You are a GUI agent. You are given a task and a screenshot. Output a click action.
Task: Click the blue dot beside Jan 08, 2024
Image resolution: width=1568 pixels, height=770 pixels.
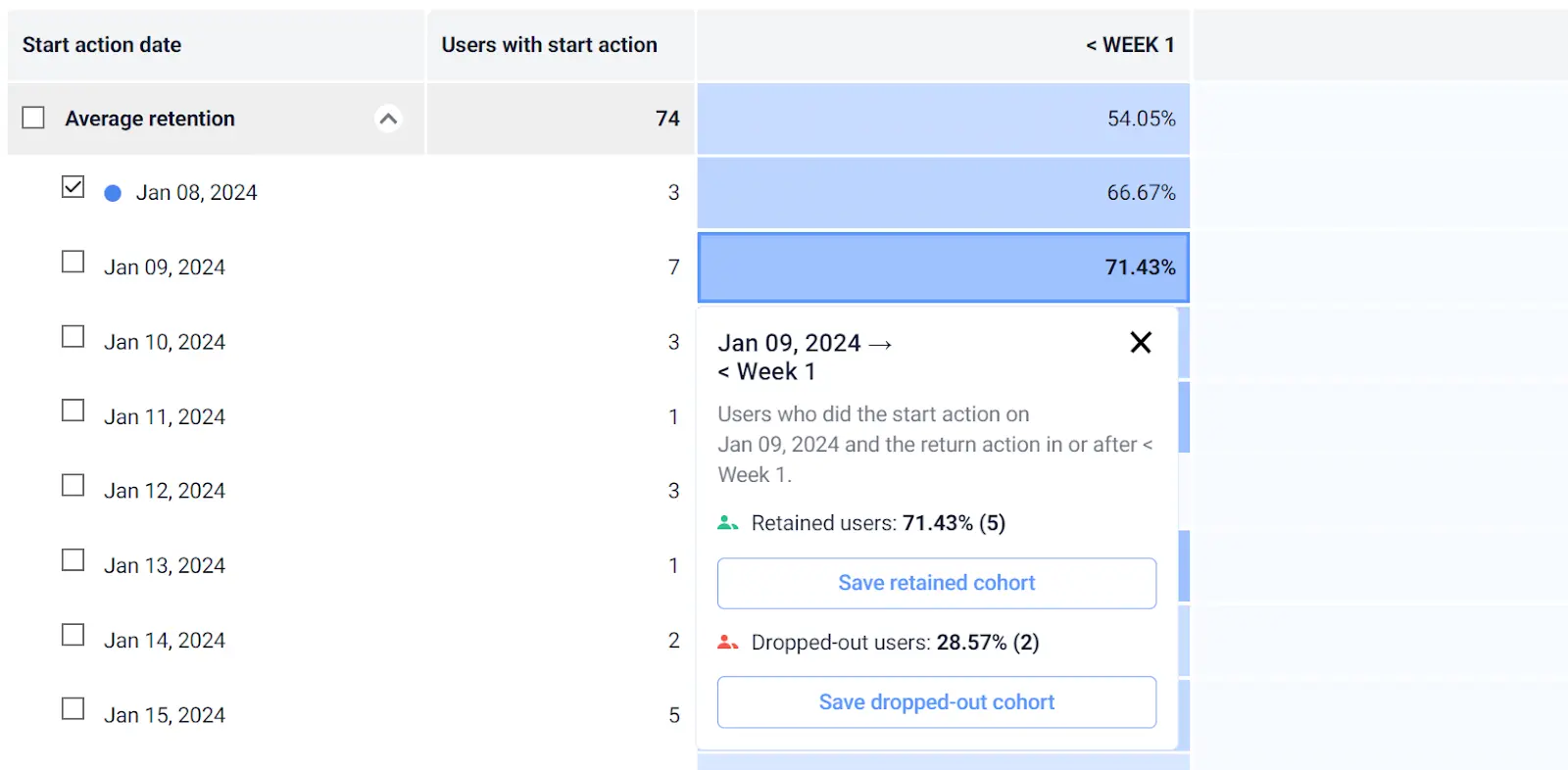point(113,193)
